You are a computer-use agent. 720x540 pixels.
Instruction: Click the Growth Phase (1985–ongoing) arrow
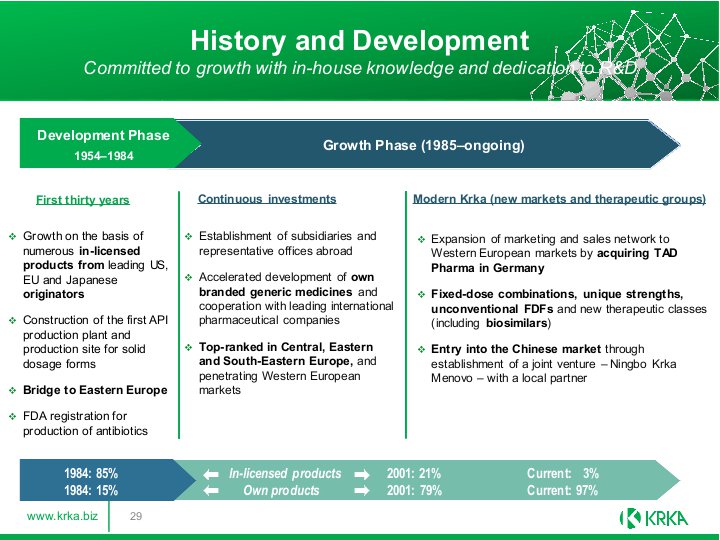[x=423, y=145]
